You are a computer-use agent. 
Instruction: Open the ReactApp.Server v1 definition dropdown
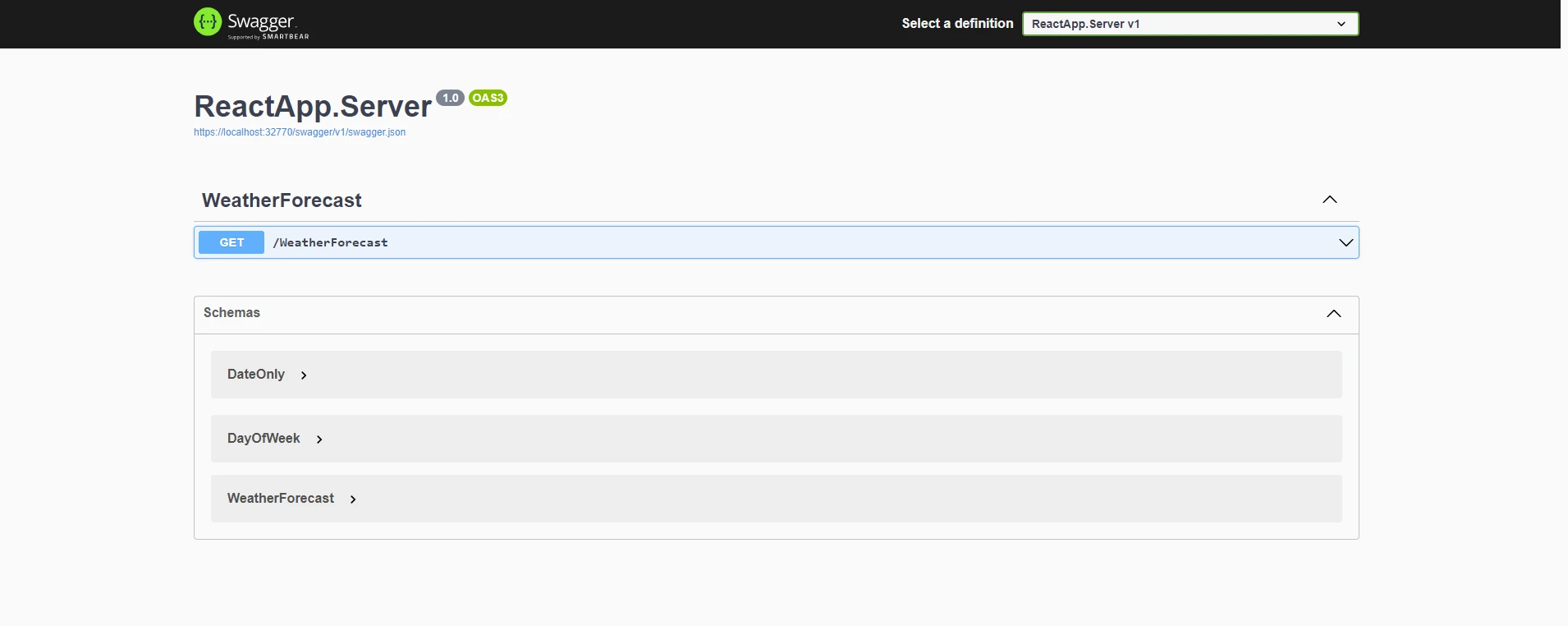click(1190, 24)
